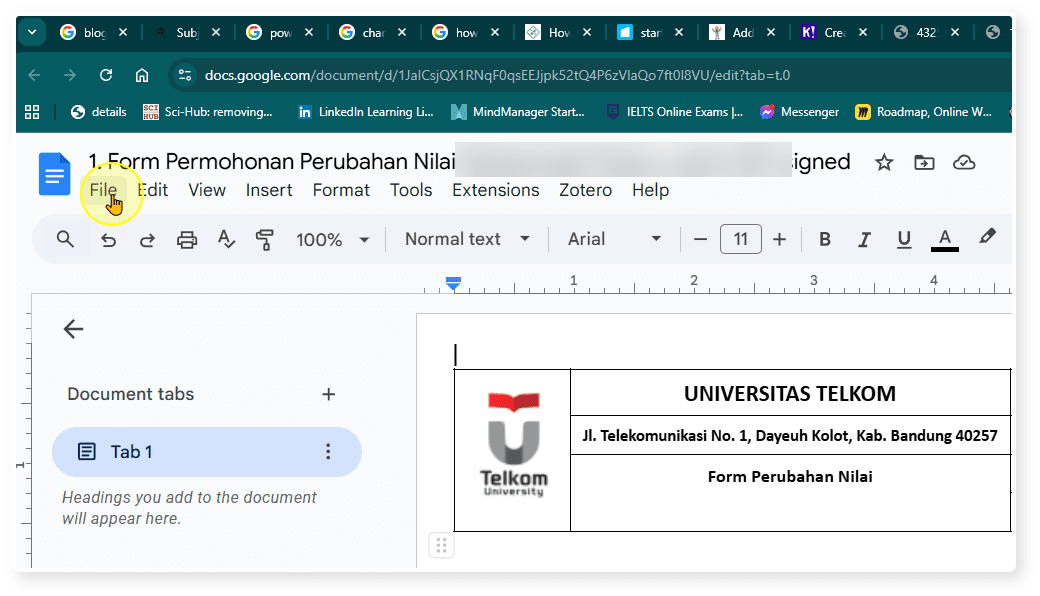This screenshot has height=596, width=1040.
Task: Click the table drag handle icon
Action: pos(441,546)
